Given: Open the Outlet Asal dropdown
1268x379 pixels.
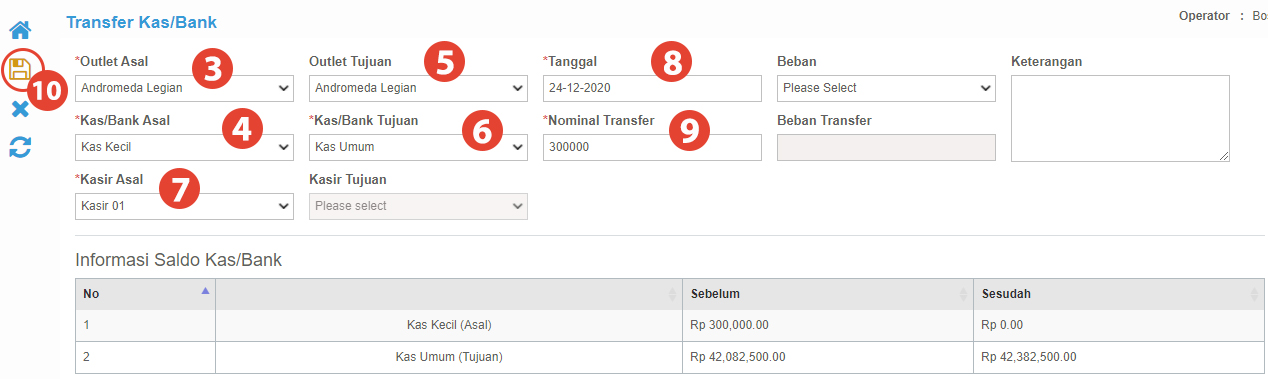Looking at the screenshot, I should pyautogui.click(x=184, y=88).
